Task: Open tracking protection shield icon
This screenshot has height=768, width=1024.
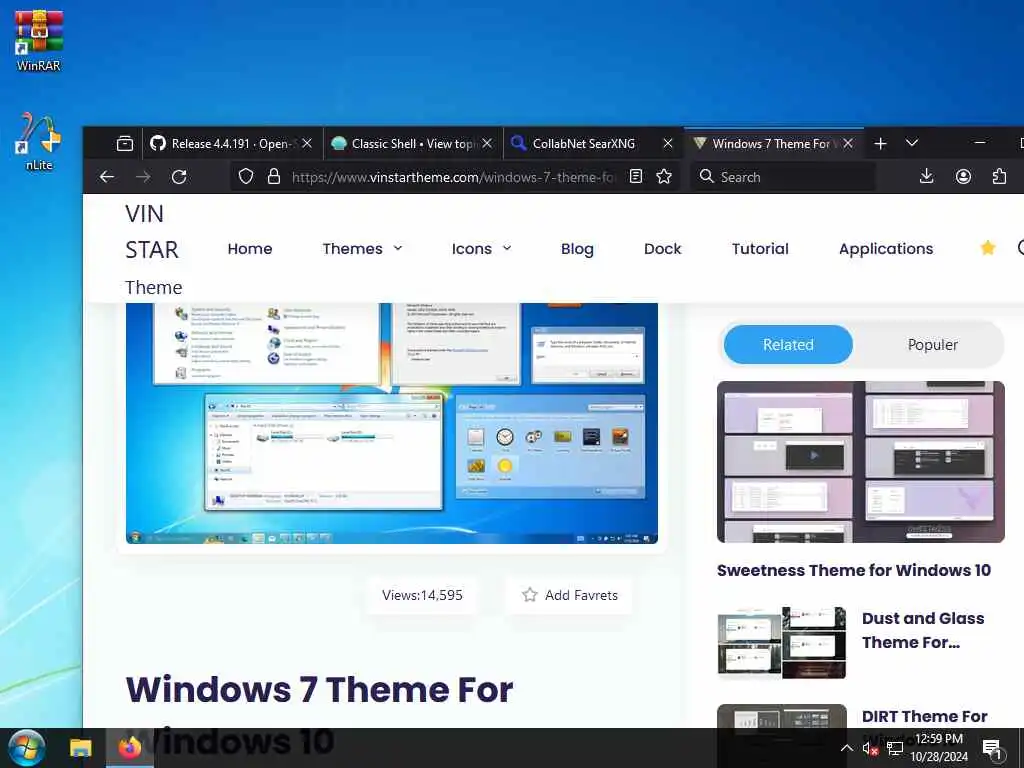Action: click(x=246, y=177)
